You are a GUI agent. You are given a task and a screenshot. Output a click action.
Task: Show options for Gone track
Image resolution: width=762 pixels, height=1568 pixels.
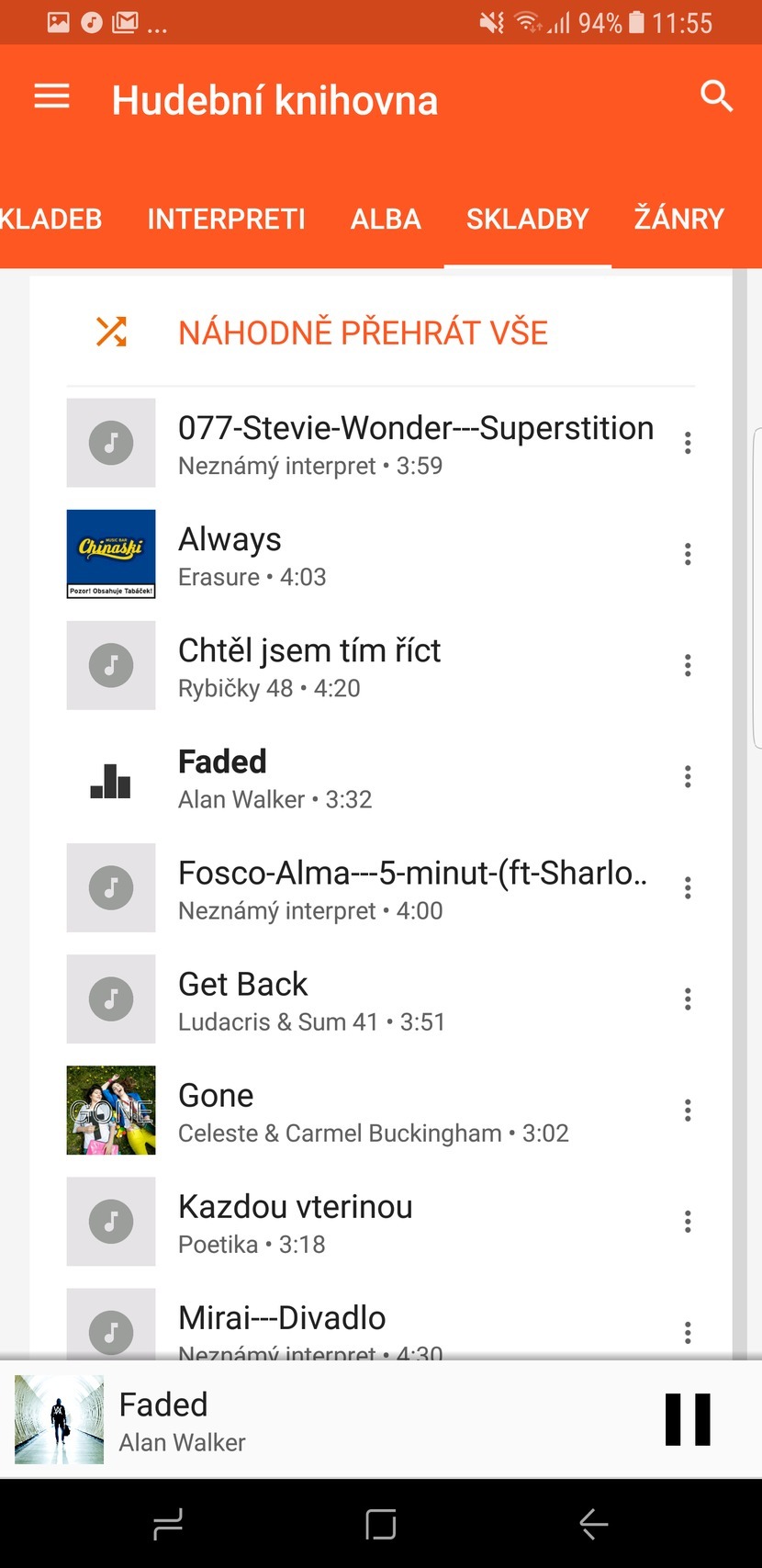point(688,1111)
